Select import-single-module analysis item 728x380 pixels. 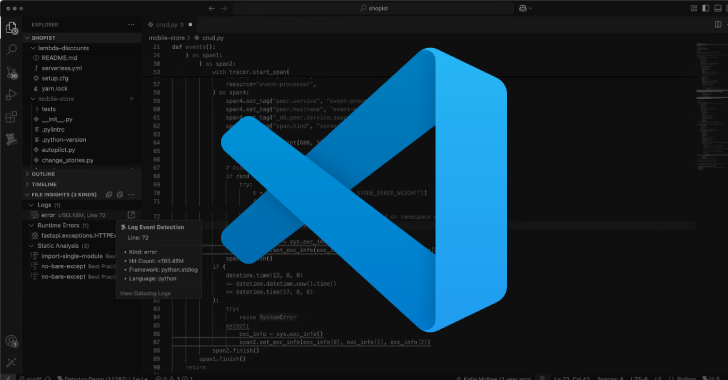70,256
